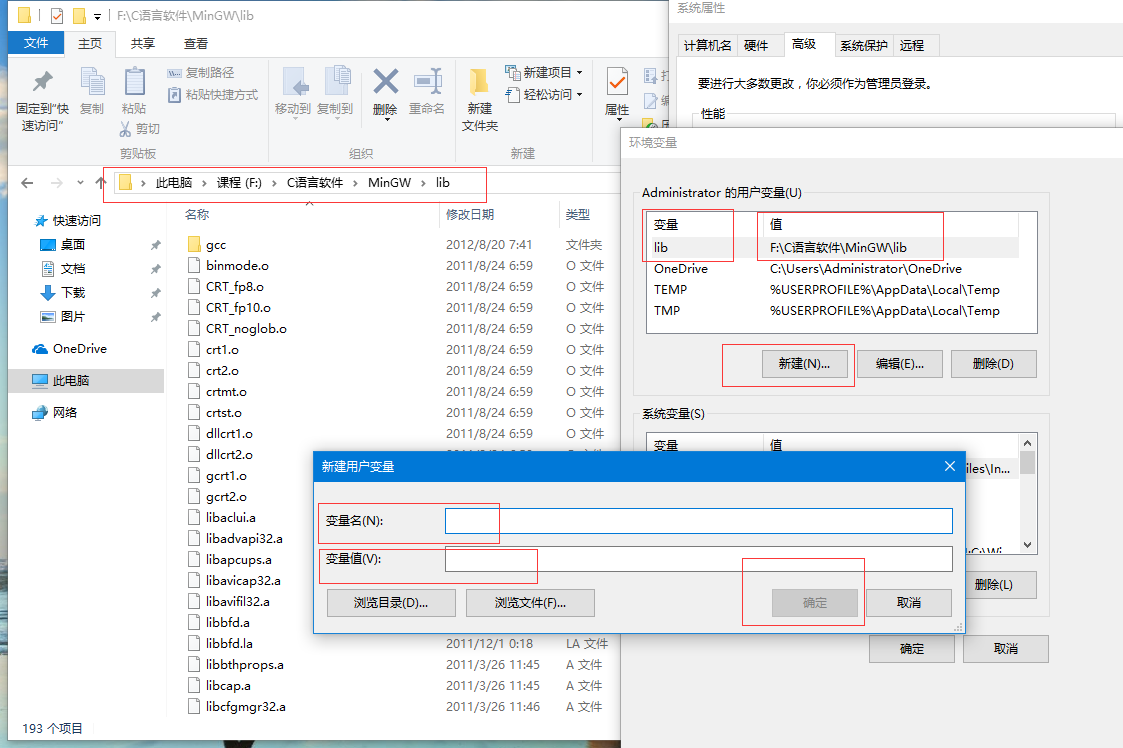Click the Up directory arrow
Image resolution: width=1123 pixels, height=748 pixels.
(x=100, y=183)
